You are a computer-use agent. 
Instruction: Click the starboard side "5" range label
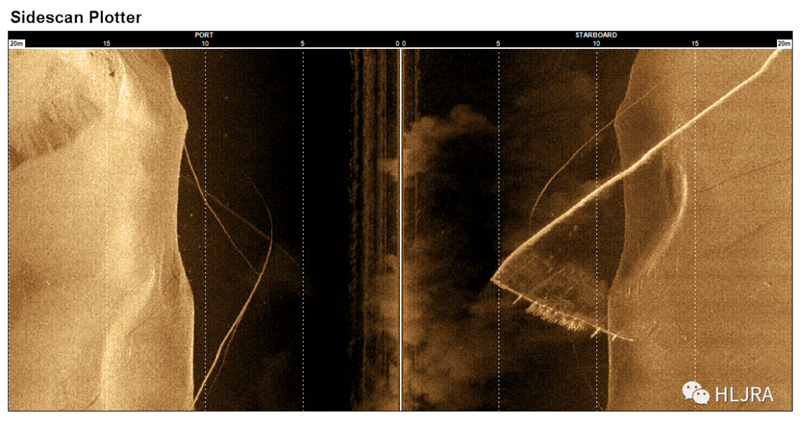[498, 44]
